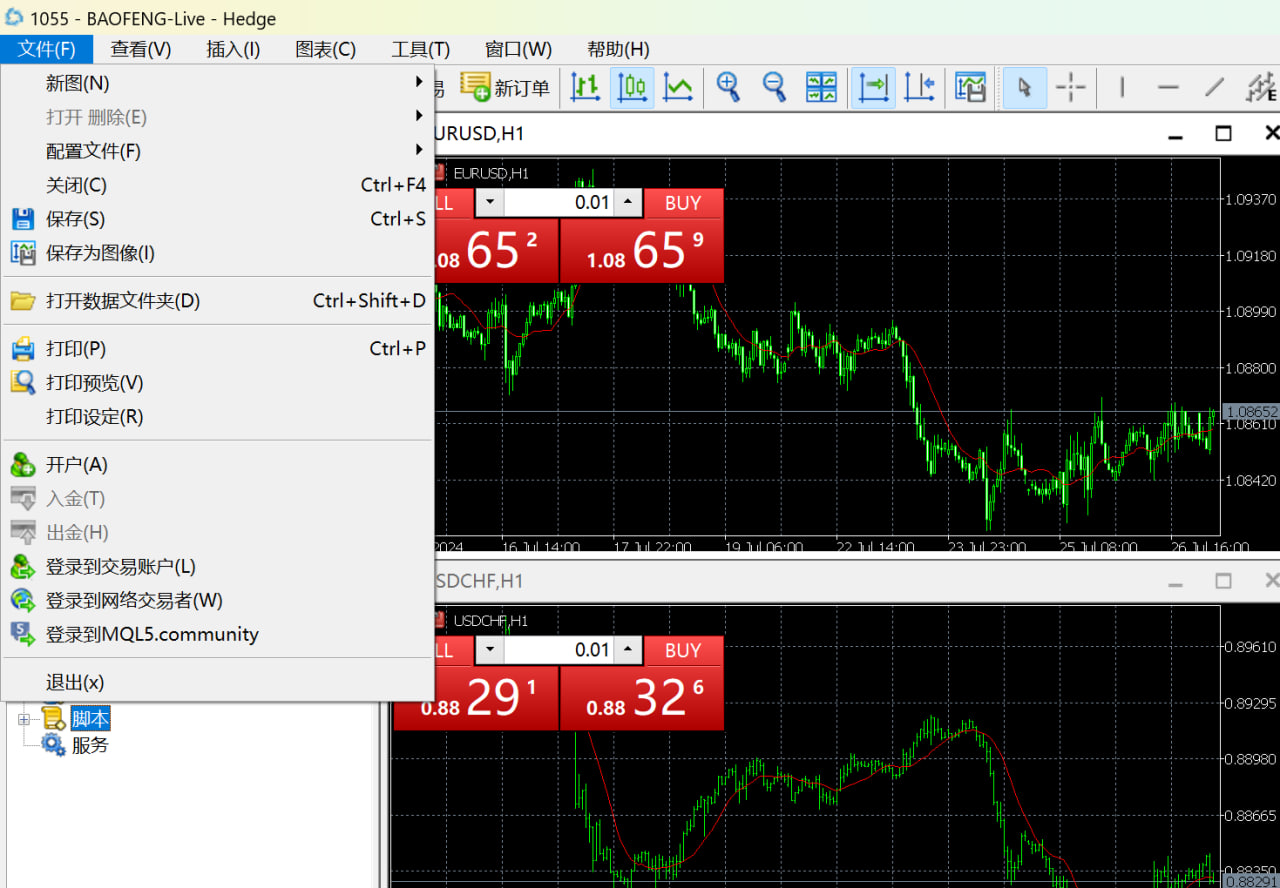Click the 22 Jul 14:00 time axis label
This screenshot has width=1280, height=888.
[874, 548]
